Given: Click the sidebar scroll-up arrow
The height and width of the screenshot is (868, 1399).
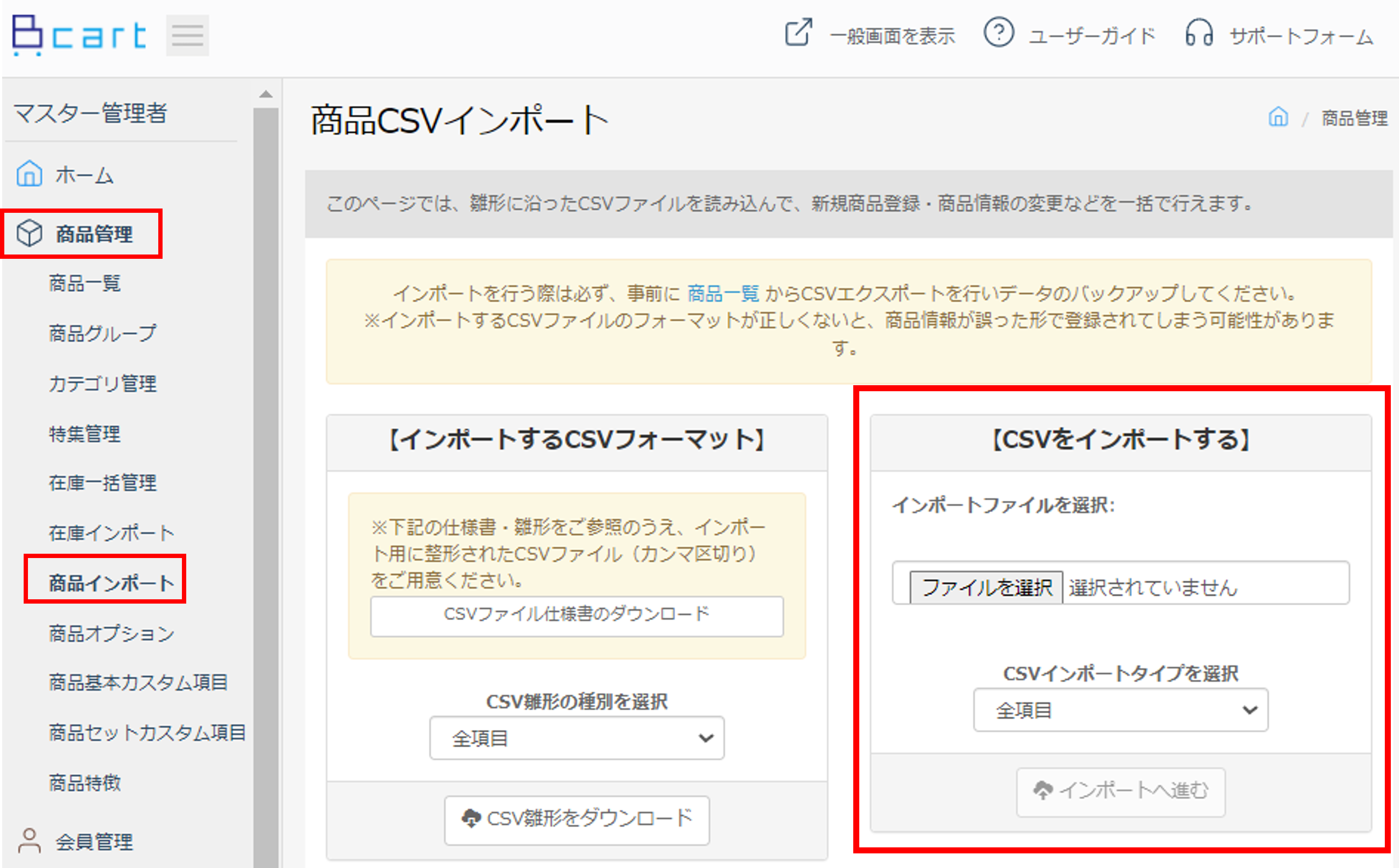Looking at the screenshot, I should coord(265,94).
